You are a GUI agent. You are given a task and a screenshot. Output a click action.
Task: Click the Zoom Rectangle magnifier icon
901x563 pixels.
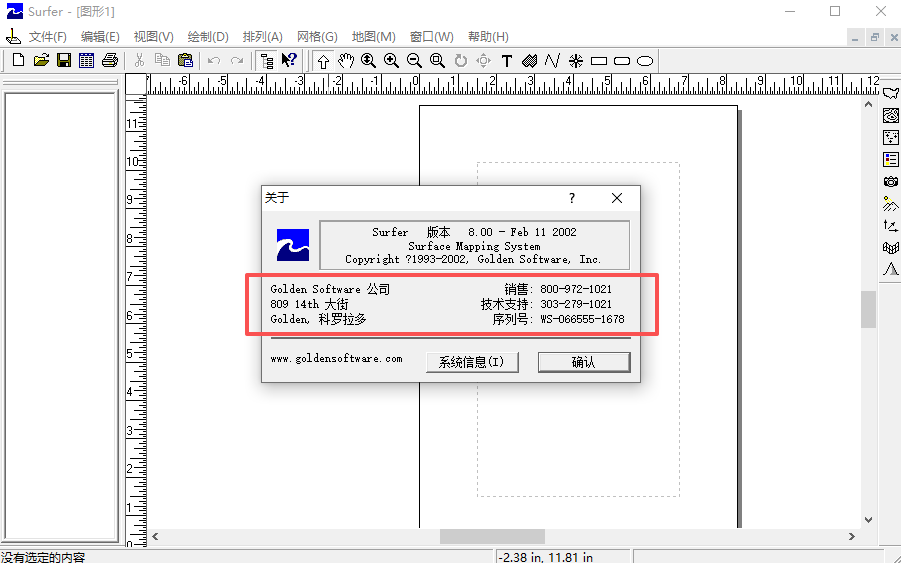click(437, 60)
